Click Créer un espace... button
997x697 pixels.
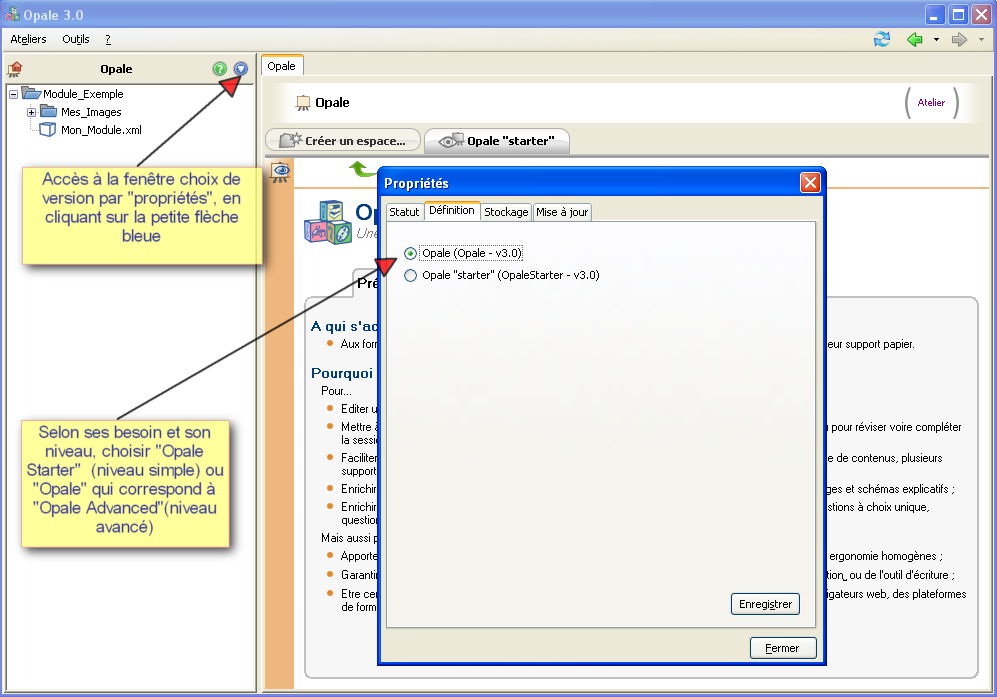343,141
